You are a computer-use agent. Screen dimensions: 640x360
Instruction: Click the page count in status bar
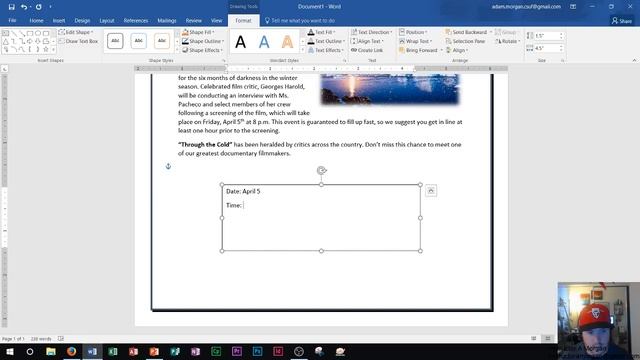13,339
